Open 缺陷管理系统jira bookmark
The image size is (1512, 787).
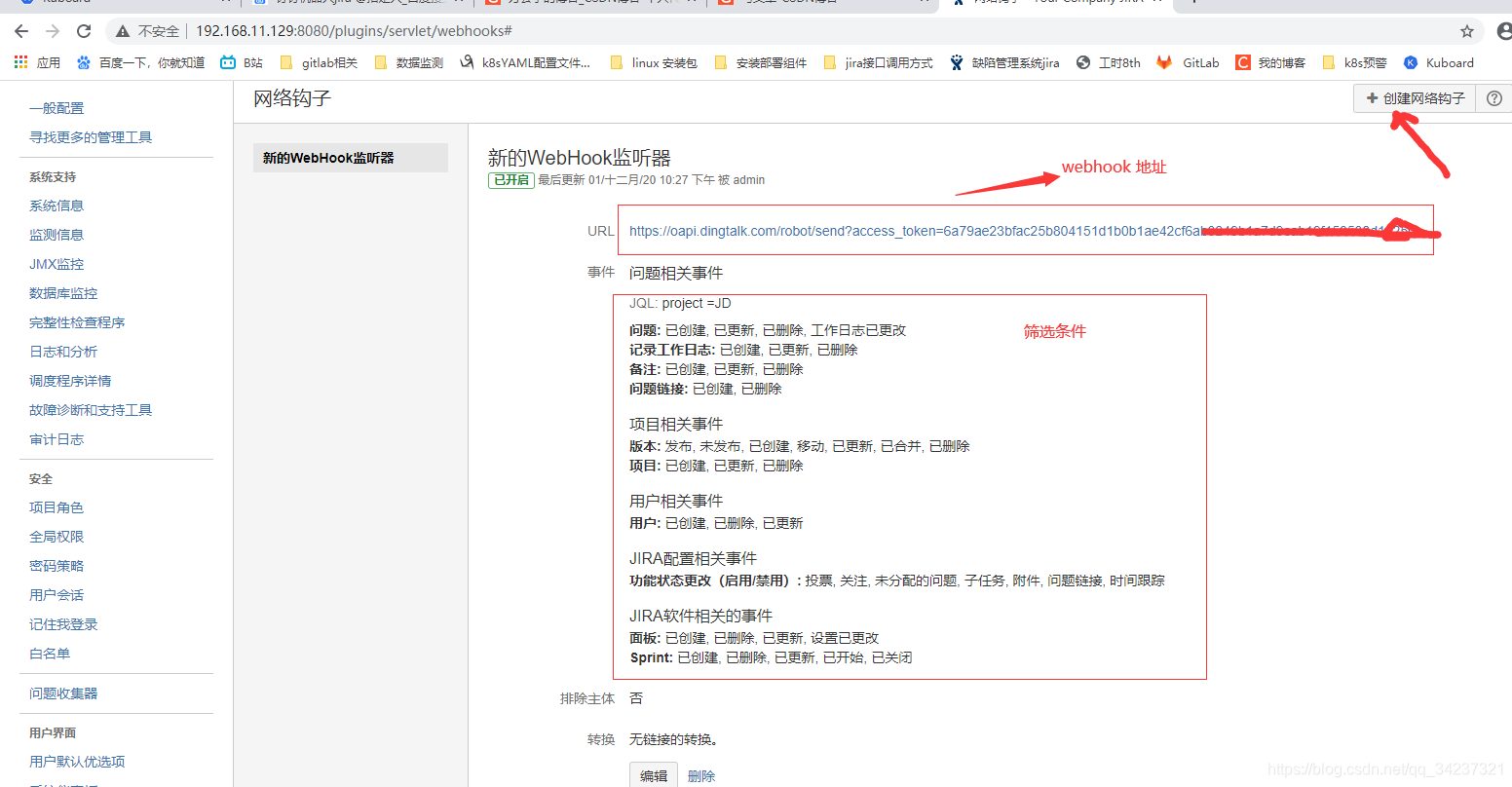[1004, 62]
